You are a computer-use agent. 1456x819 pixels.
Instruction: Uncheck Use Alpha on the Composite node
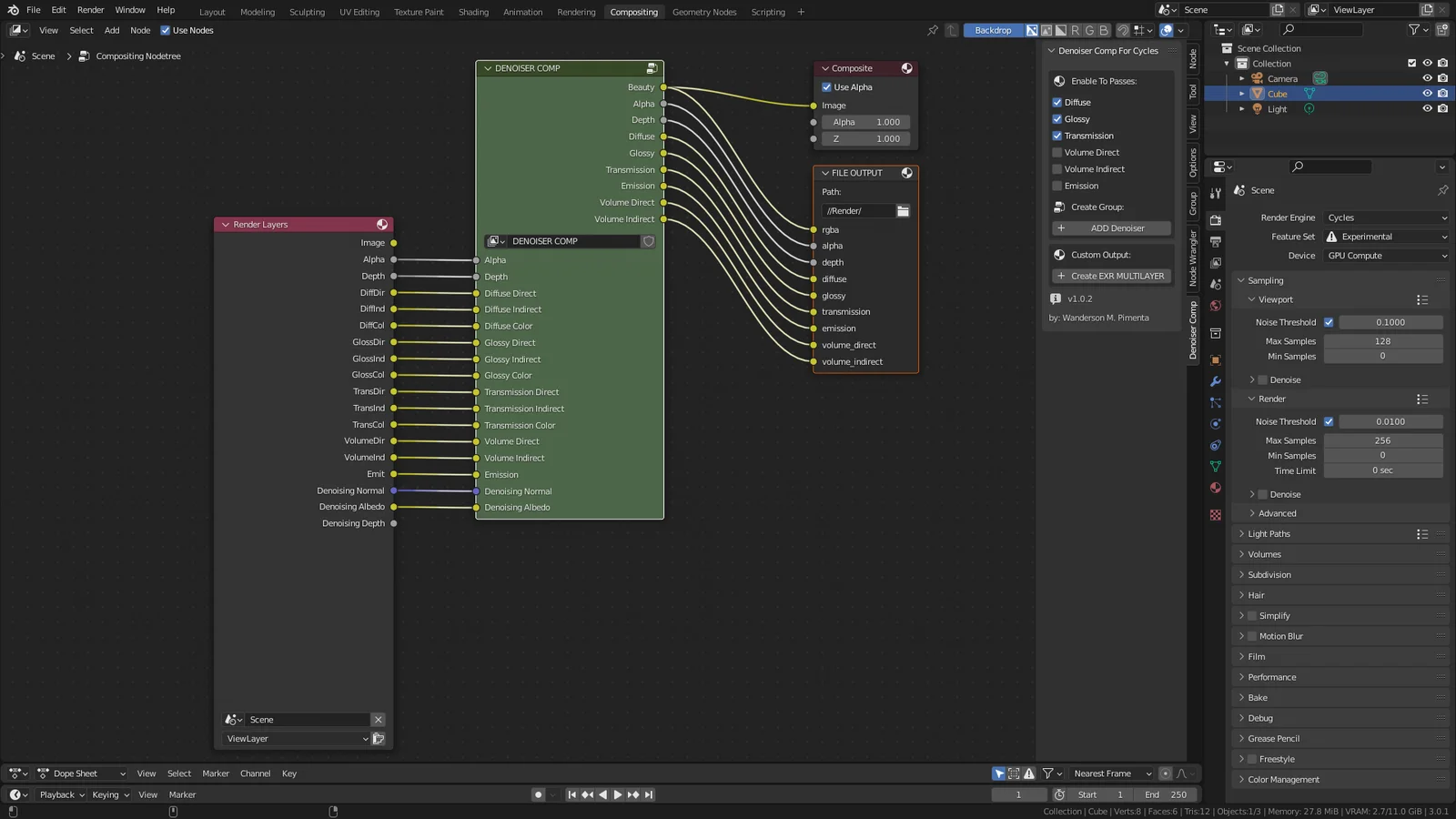tap(827, 86)
